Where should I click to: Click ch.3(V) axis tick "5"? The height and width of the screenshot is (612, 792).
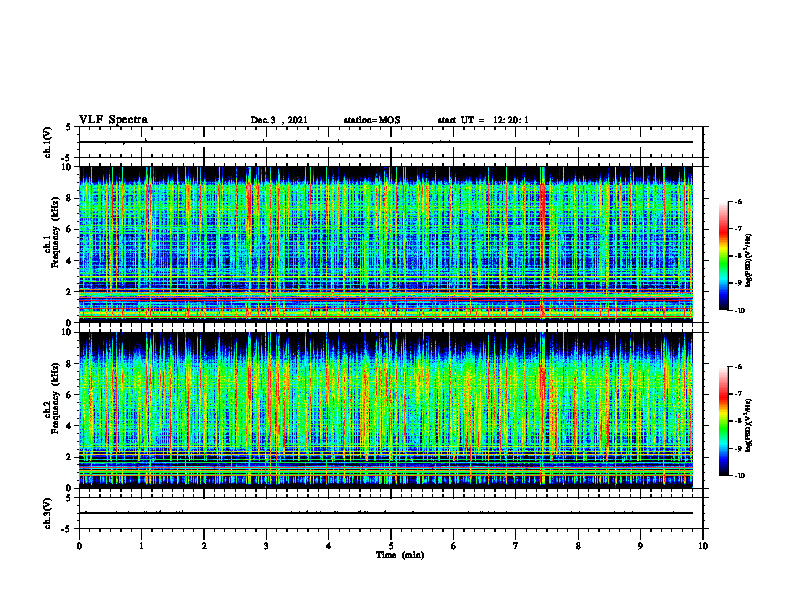[x=69, y=498]
